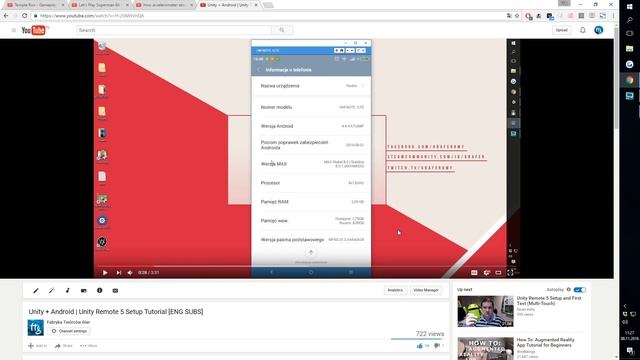
Task: Click the magnifier search button
Action: 282,30
